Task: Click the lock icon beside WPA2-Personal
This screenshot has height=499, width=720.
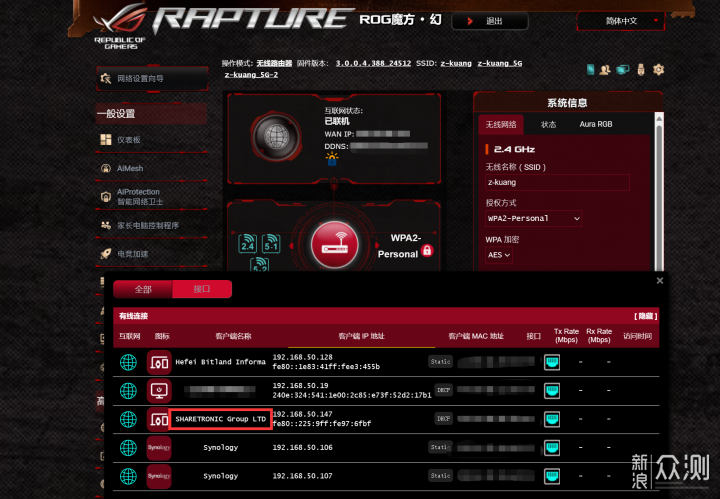Action: coord(427,250)
